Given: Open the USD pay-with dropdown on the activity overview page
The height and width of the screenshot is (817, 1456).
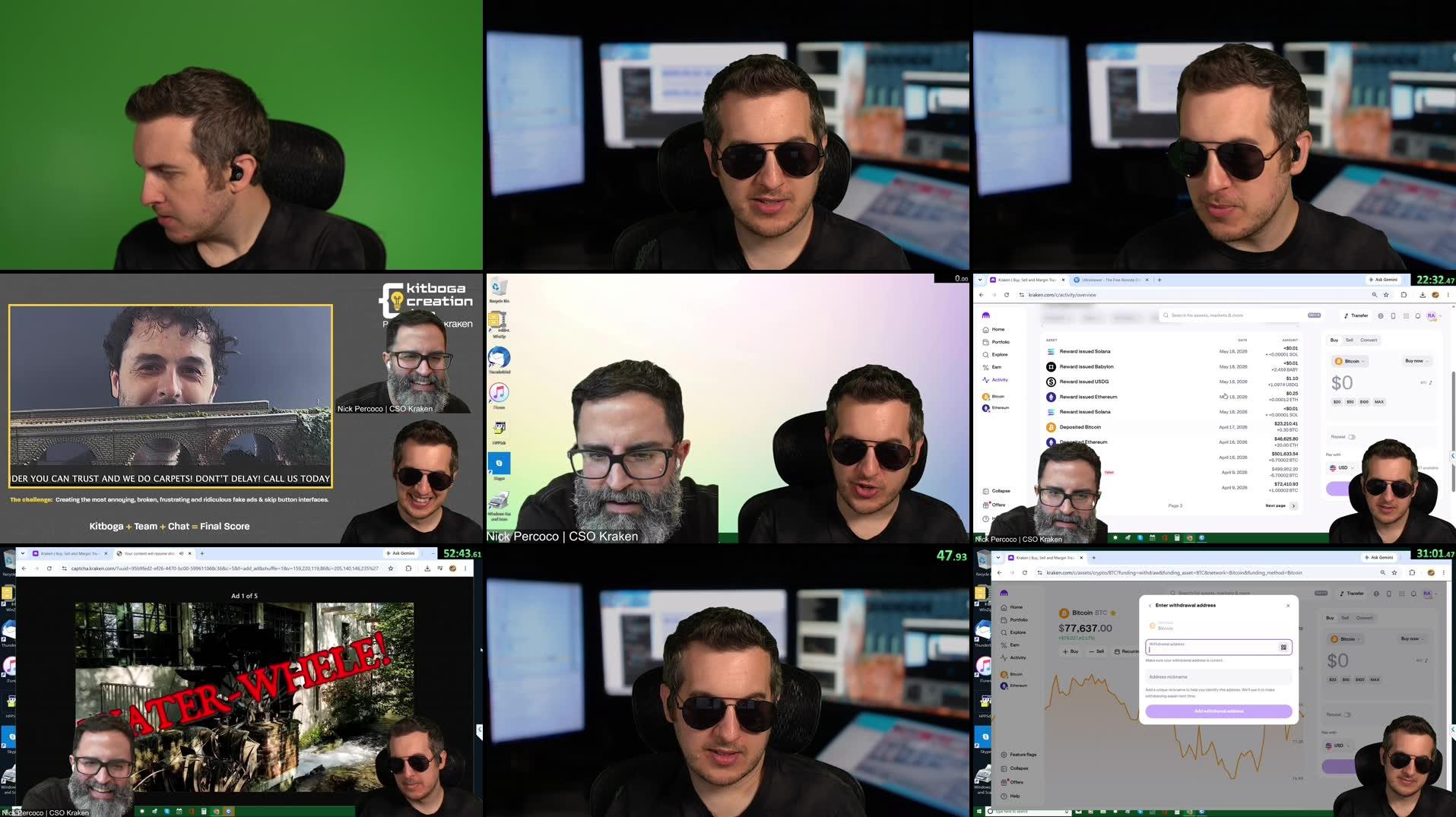Looking at the screenshot, I should (x=1342, y=467).
